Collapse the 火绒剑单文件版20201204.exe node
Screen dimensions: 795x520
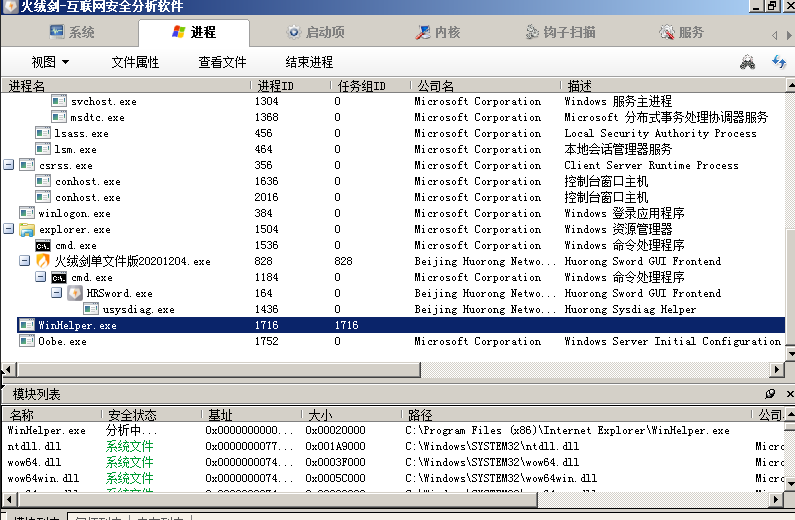click(24, 261)
